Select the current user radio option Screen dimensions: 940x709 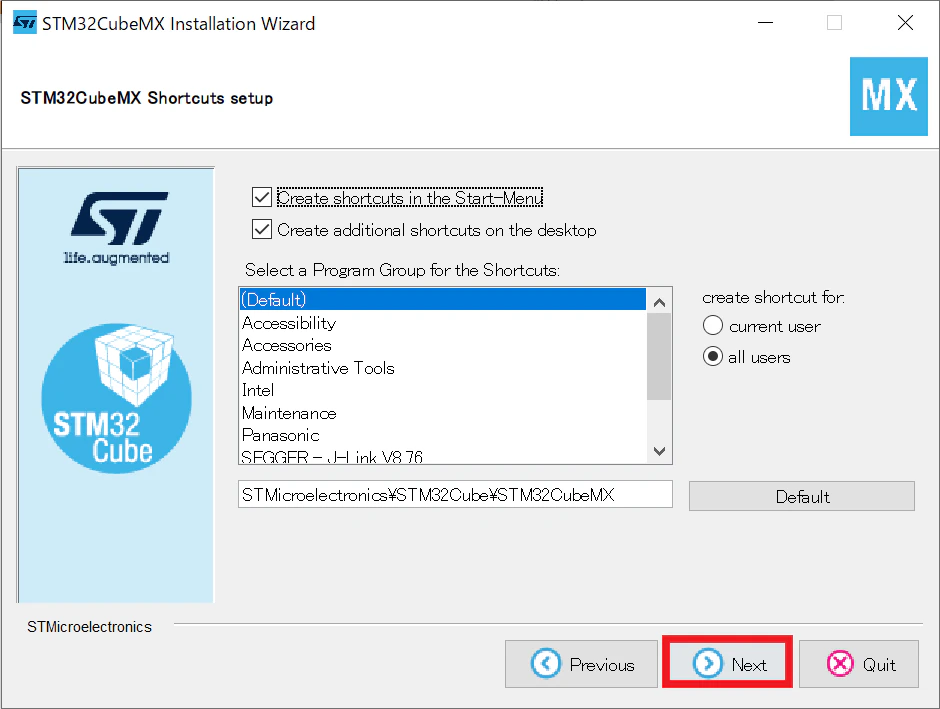point(713,325)
